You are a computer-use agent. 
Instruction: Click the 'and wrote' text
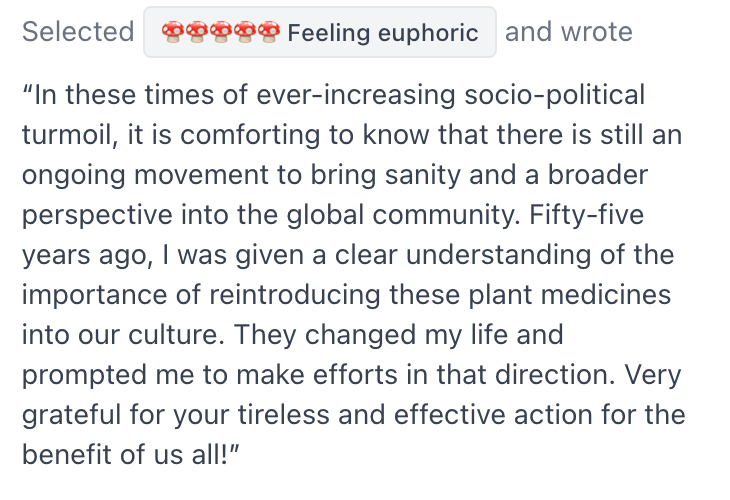coord(568,32)
